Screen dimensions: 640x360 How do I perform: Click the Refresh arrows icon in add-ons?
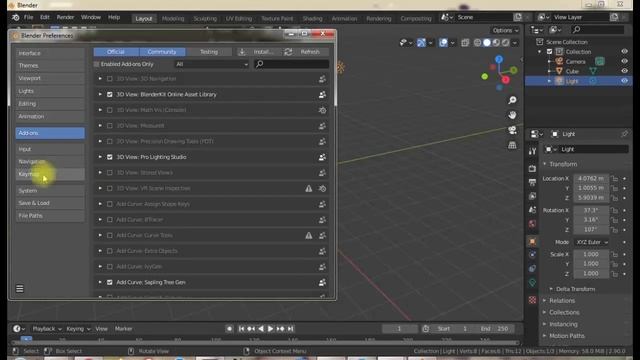tap(288, 52)
